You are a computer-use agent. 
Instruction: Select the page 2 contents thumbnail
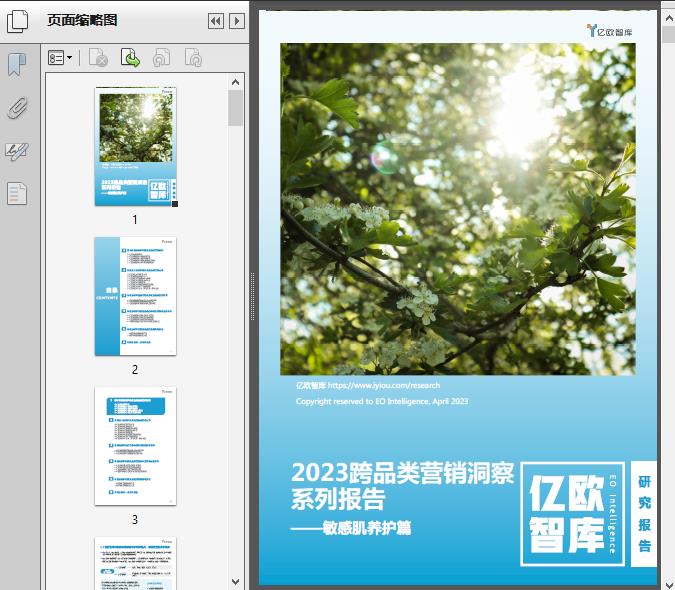[136, 296]
